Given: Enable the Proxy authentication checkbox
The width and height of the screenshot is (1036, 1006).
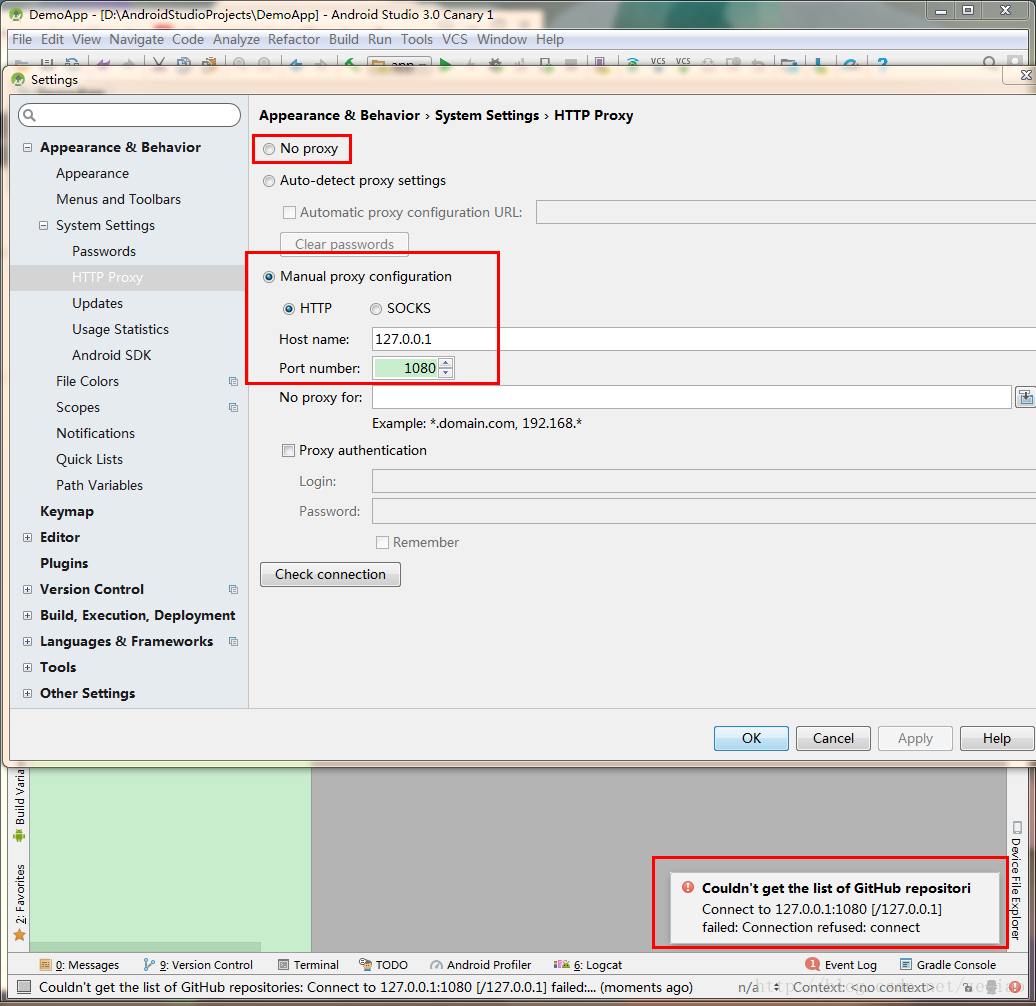Looking at the screenshot, I should [288, 450].
